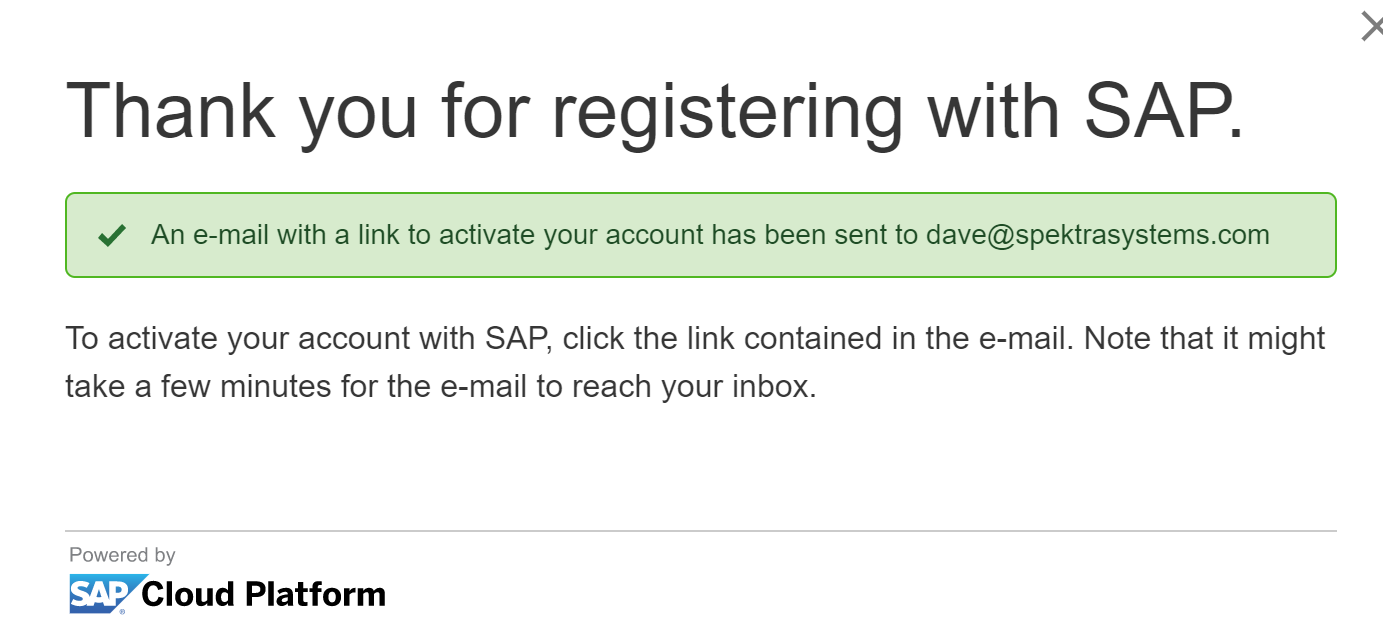Viewport: 1383px width, 625px height.
Task: Click the horizontal divider above footer
Action: (700, 531)
